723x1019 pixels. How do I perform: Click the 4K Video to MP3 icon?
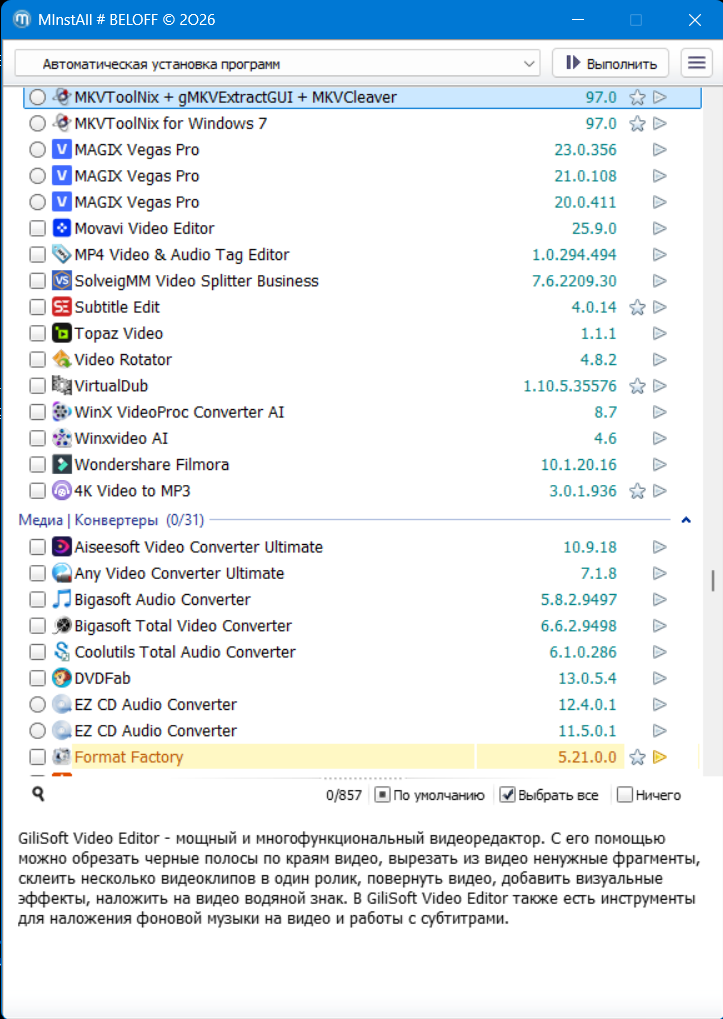61,491
